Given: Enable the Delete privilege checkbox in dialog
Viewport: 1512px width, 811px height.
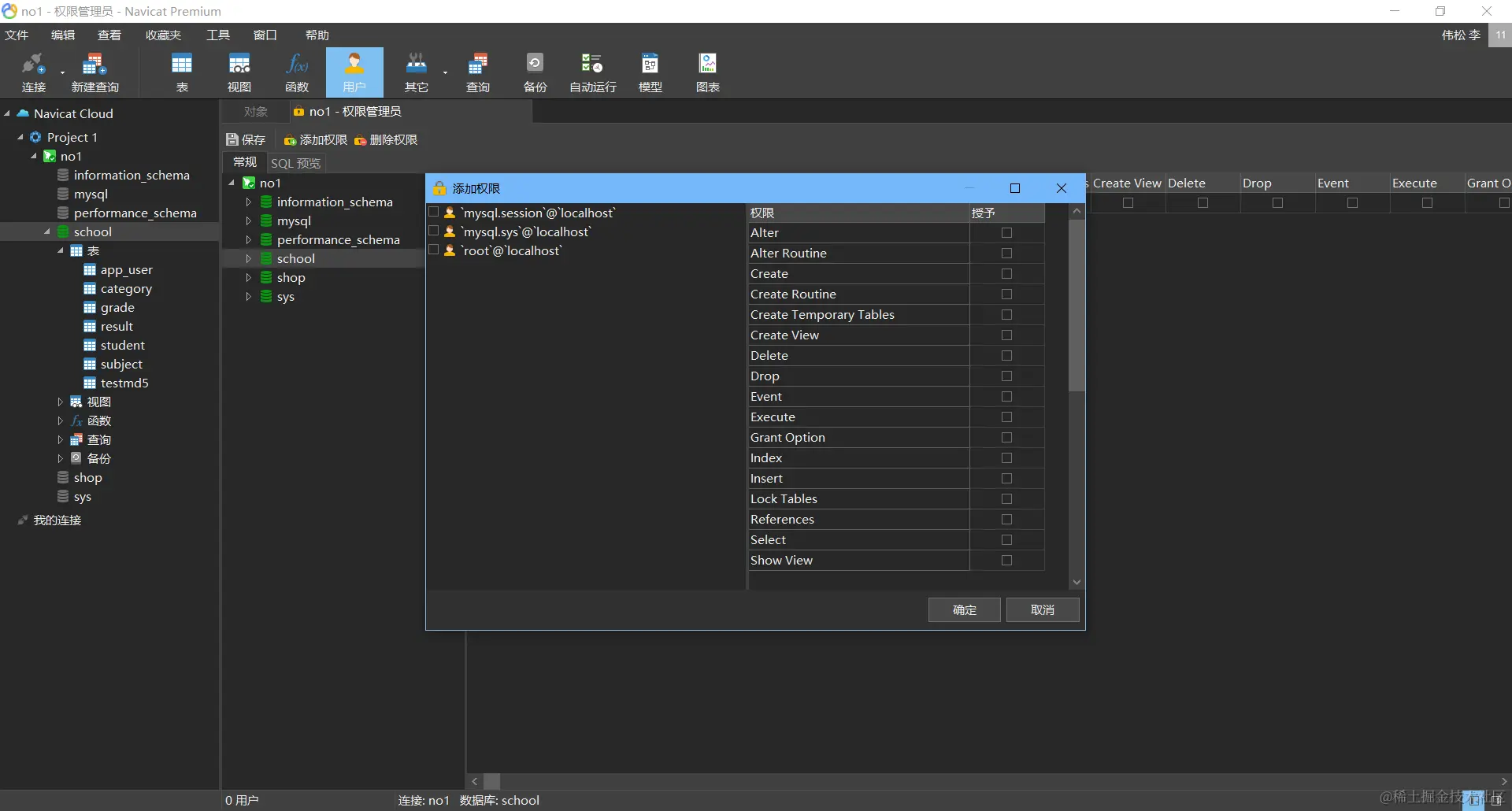Looking at the screenshot, I should tap(1006, 355).
